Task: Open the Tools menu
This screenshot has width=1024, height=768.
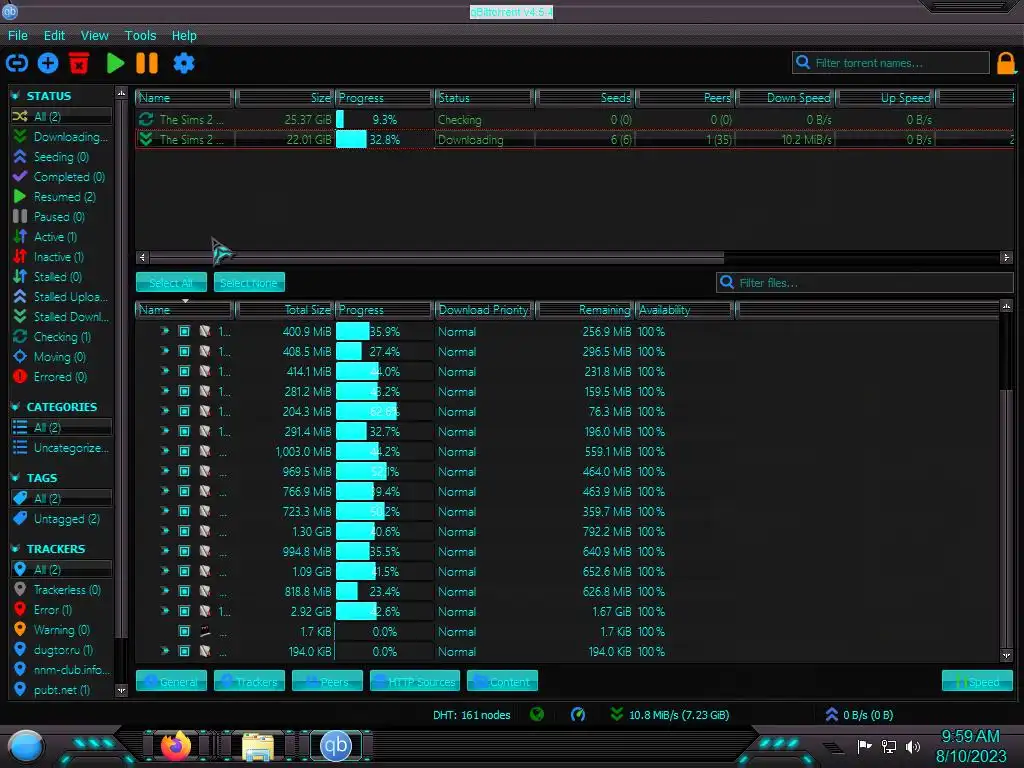Action: (140, 36)
